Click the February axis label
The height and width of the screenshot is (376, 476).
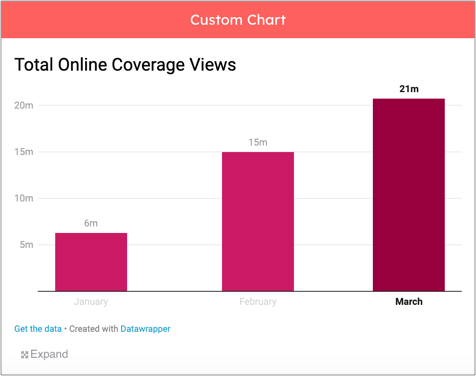tap(258, 302)
